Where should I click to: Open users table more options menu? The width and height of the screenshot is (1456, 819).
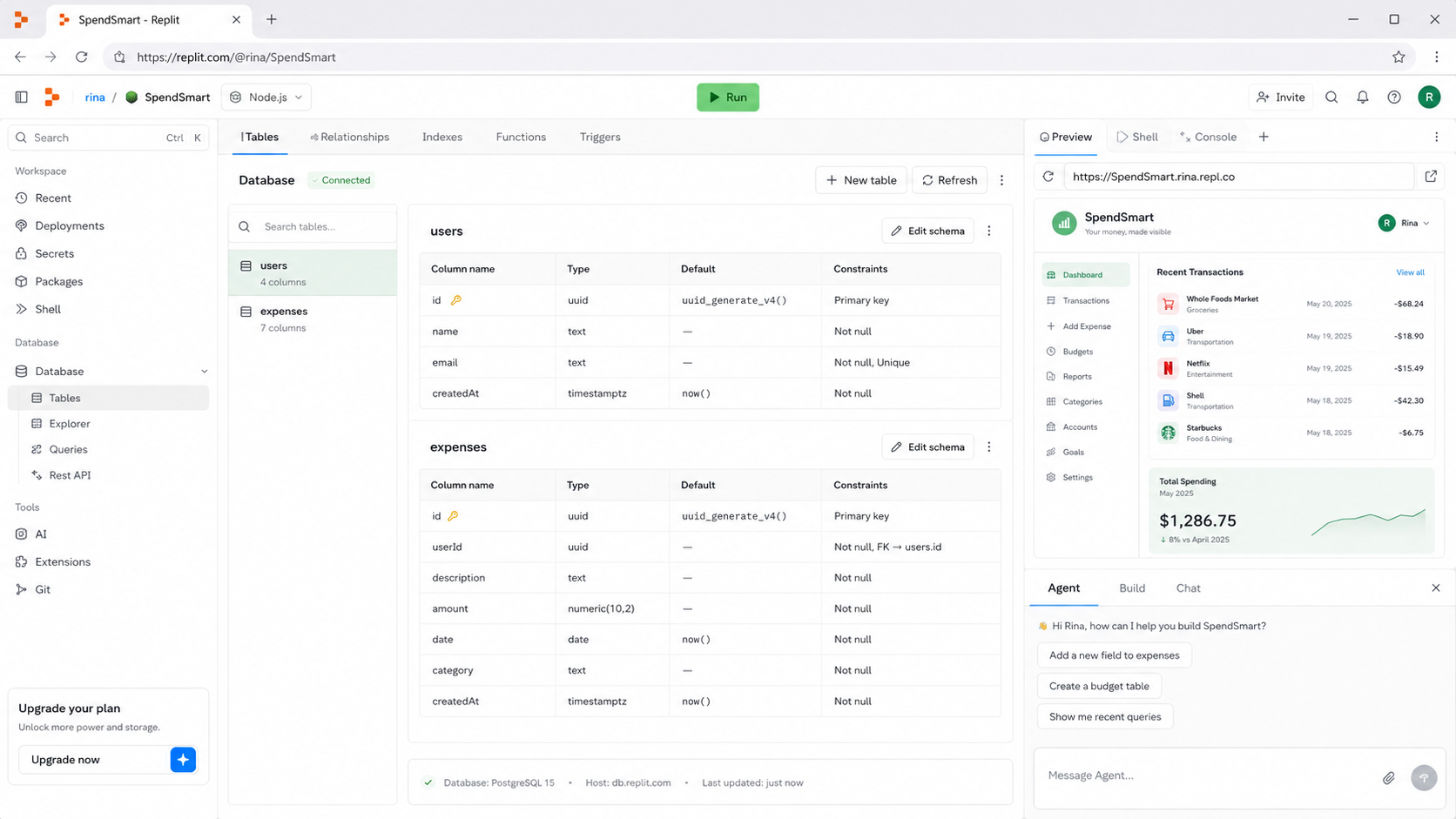coord(989,232)
